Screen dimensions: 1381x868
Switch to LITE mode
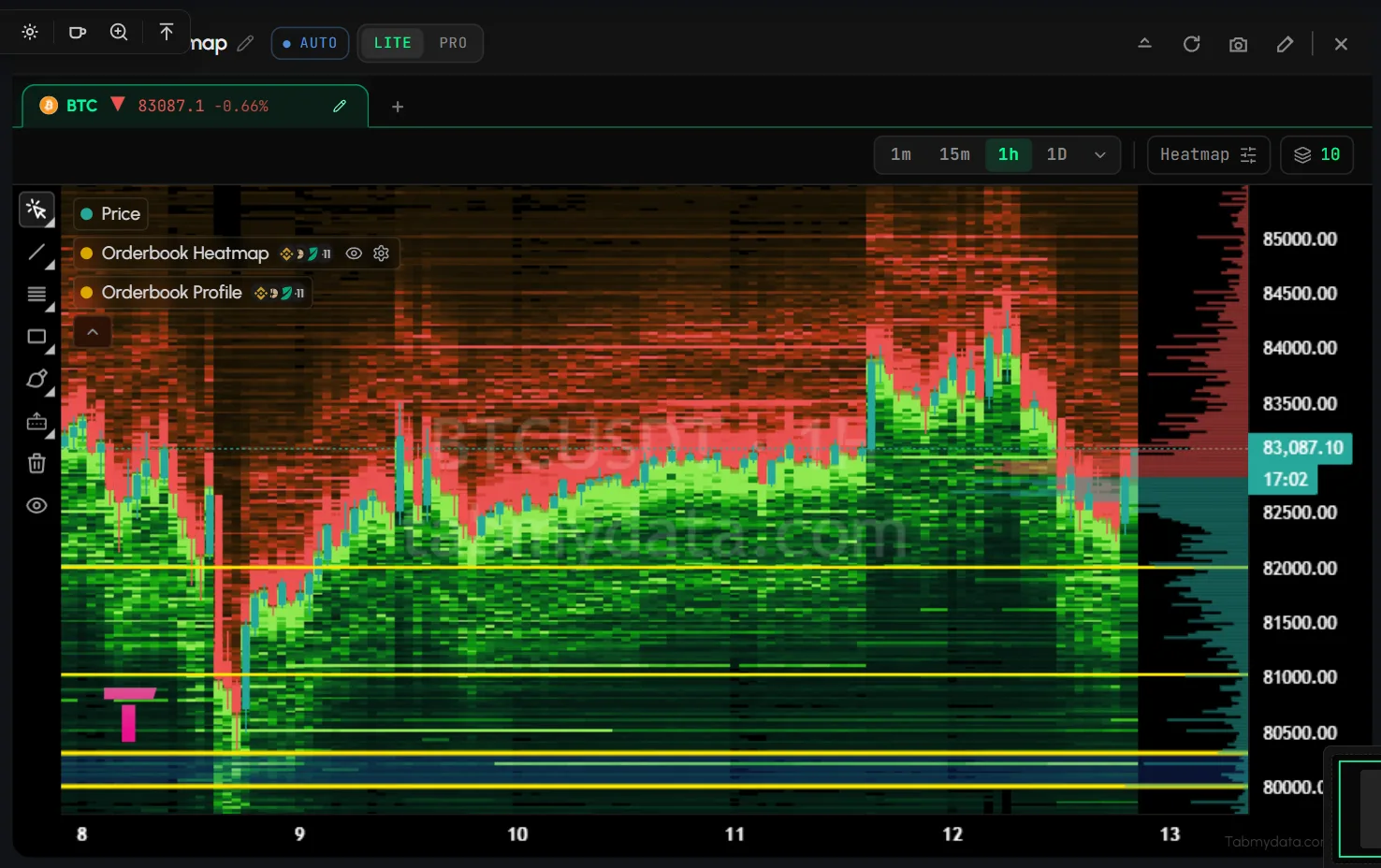[393, 43]
